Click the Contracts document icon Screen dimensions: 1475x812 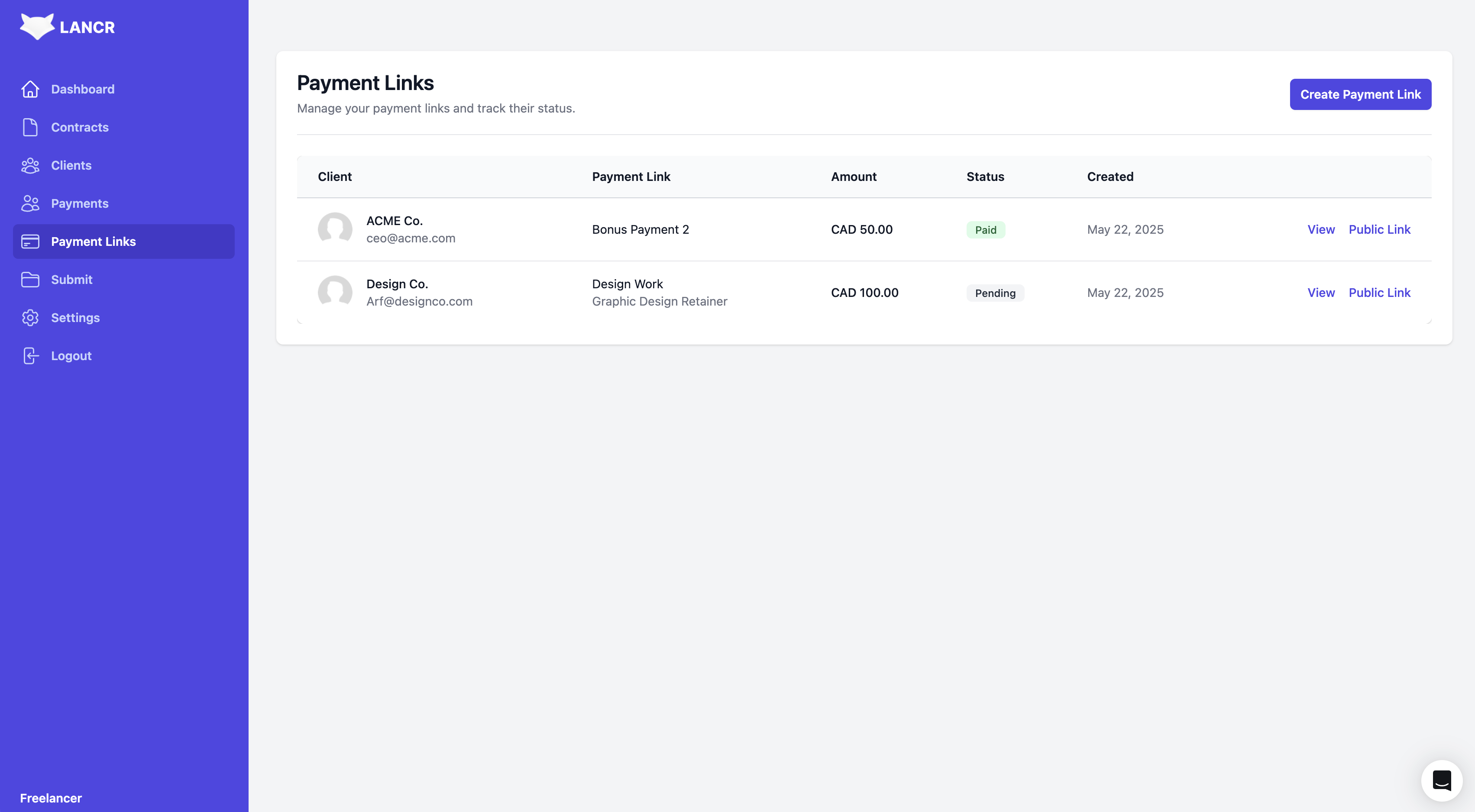(30, 127)
